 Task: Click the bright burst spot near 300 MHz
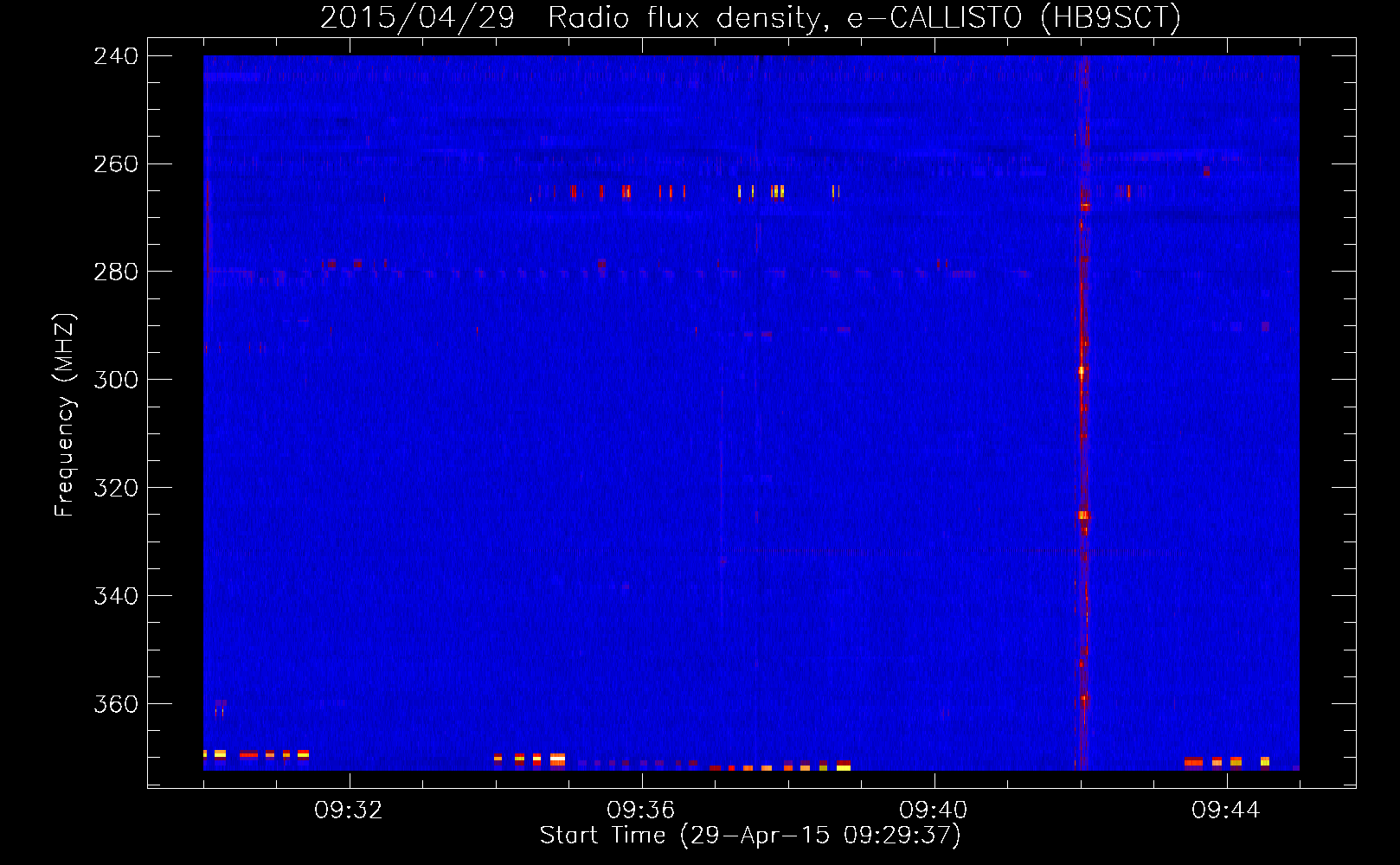point(1082,371)
